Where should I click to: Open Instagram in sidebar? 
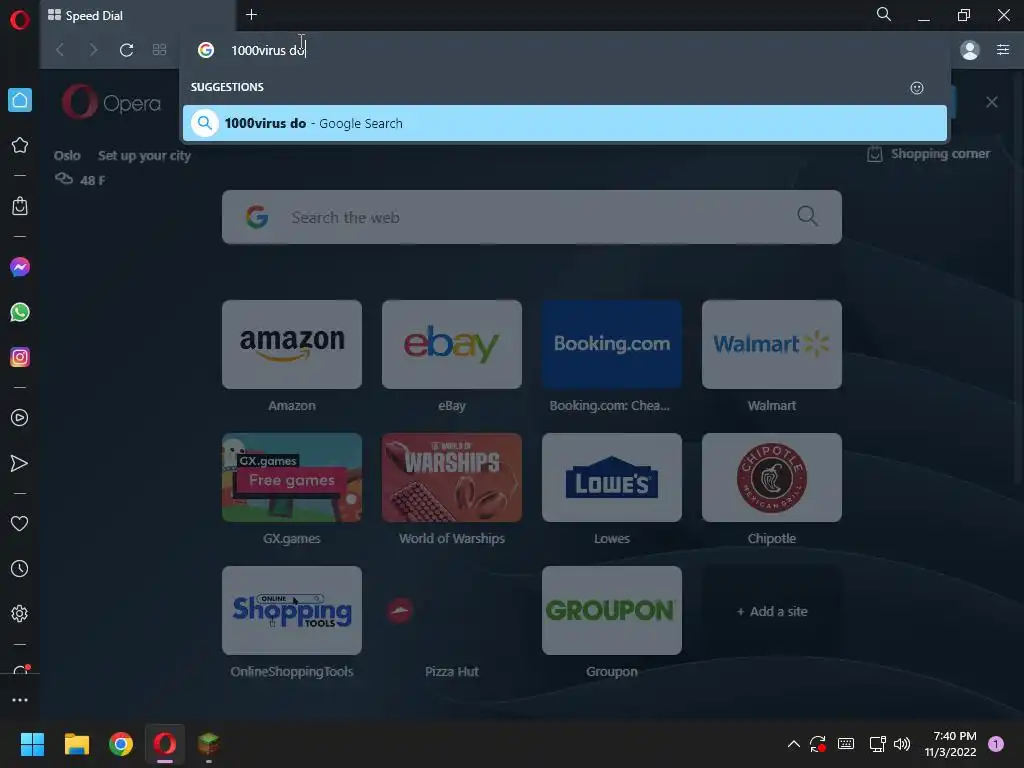(20, 357)
